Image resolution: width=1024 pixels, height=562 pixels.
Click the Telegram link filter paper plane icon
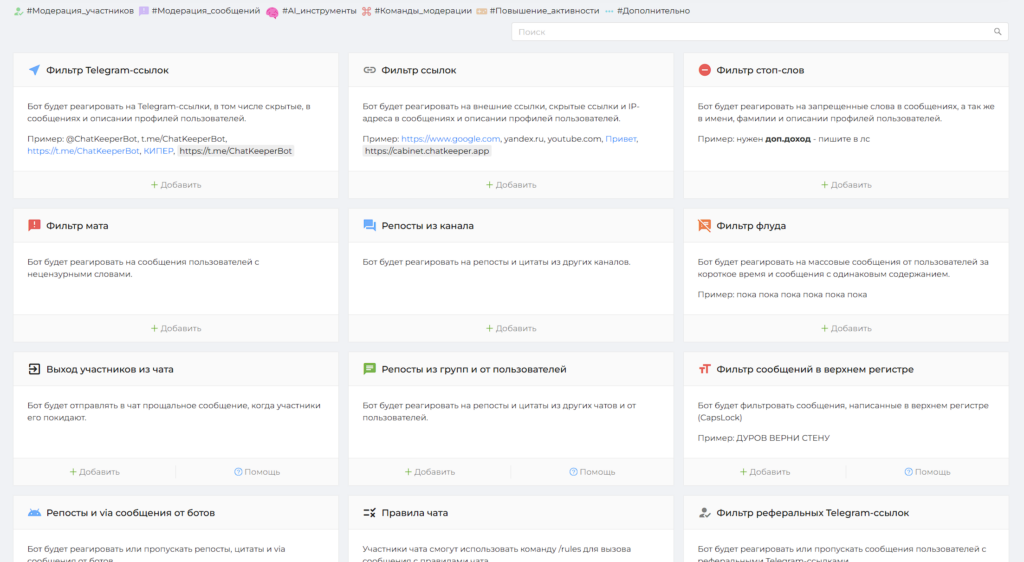click(35, 70)
